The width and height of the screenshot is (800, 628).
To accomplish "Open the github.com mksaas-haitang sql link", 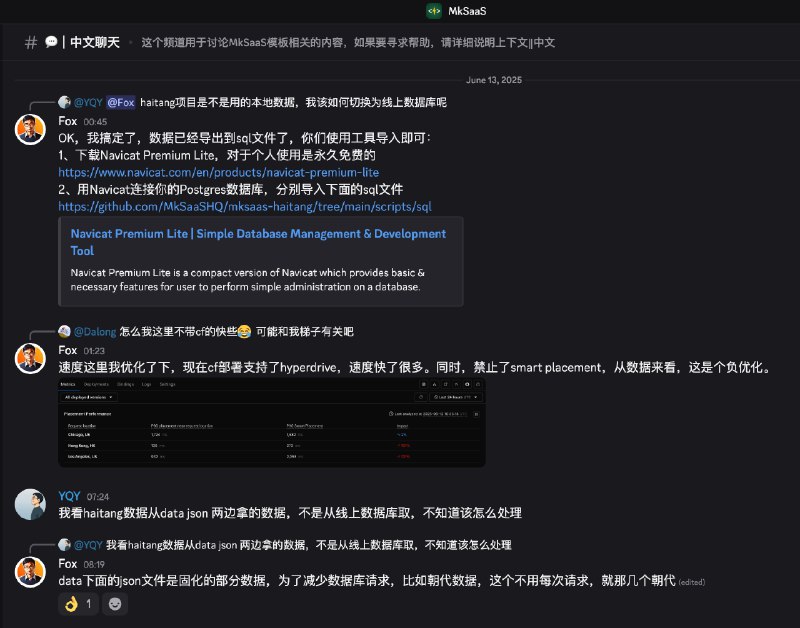I will coord(245,207).
